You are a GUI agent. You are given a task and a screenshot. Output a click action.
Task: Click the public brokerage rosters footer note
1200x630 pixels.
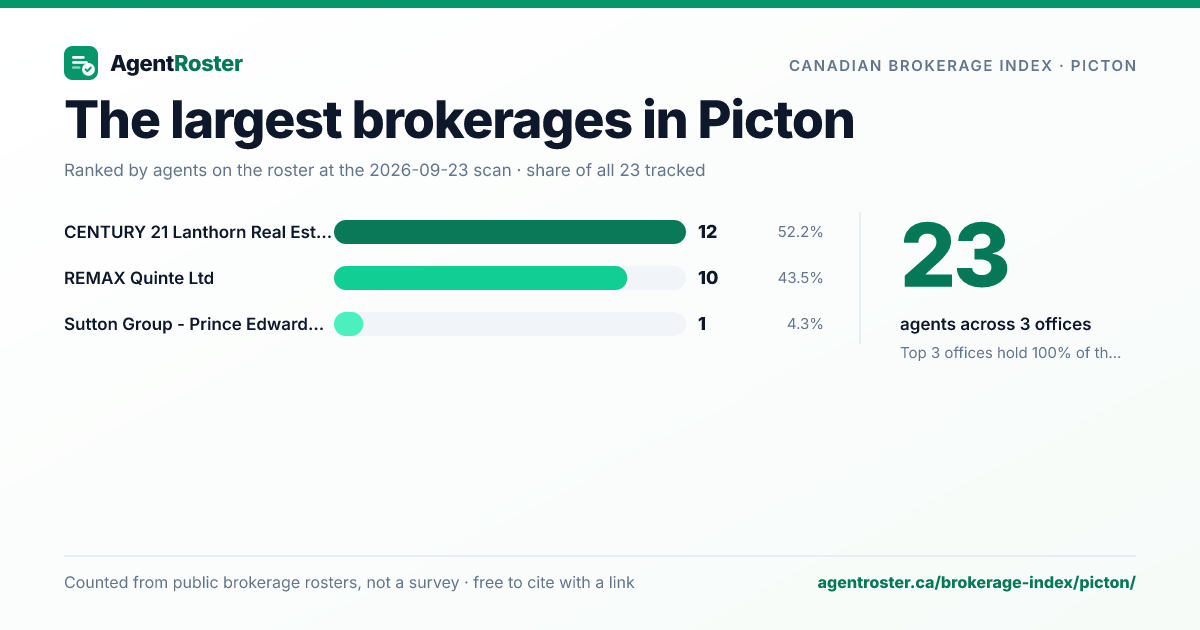pyautogui.click(x=349, y=582)
